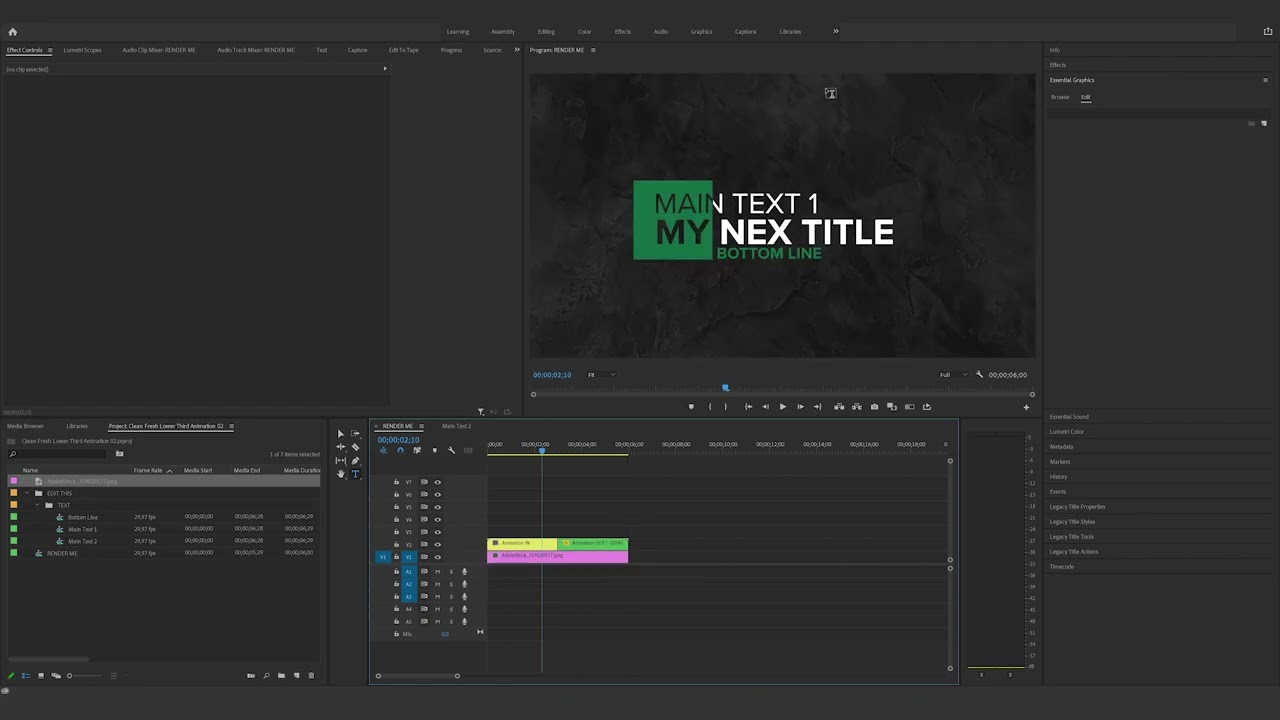
Task: Toggle lock on video track V3
Action: tap(396, 532)
